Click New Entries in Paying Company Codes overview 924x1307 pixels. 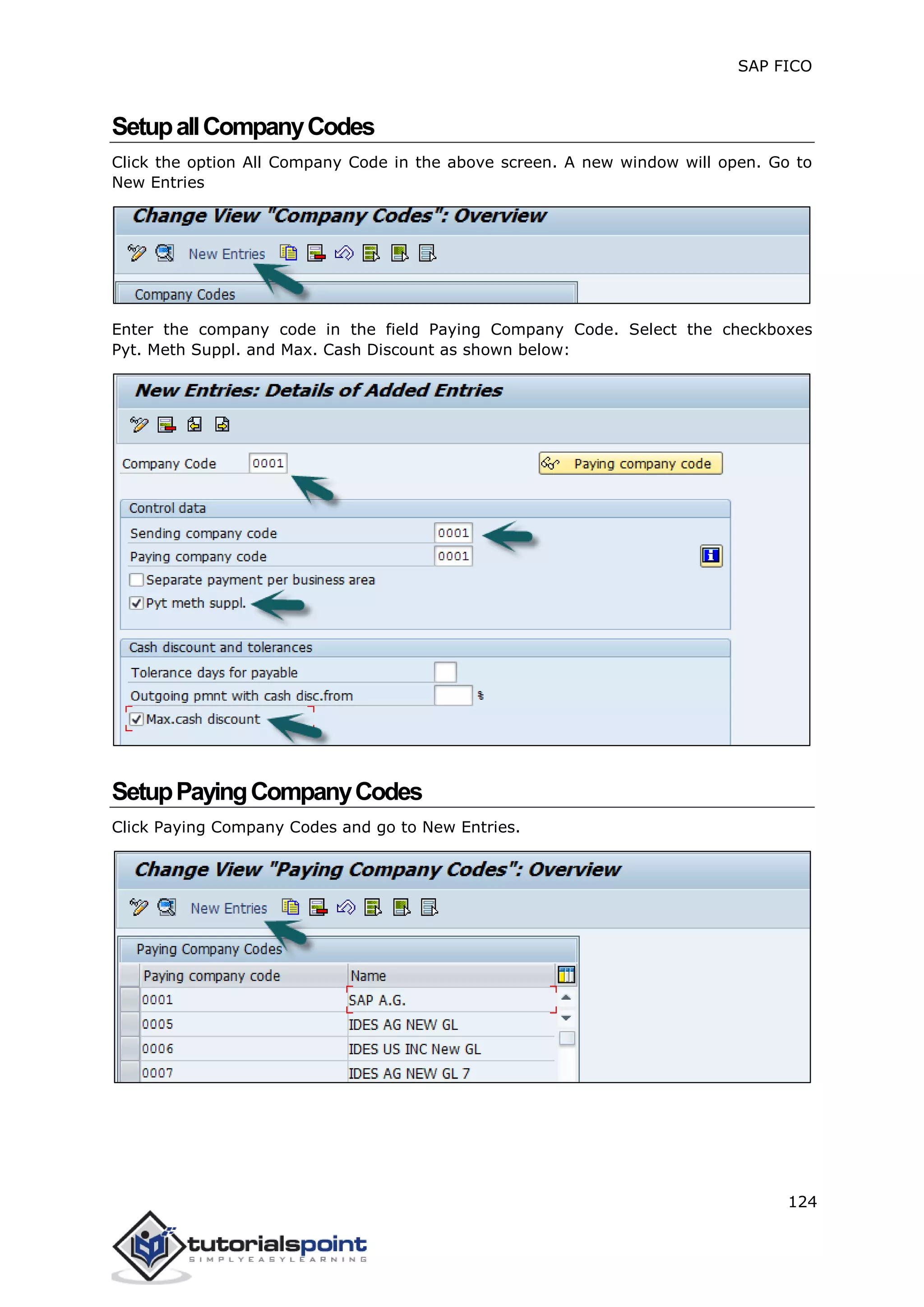[x=229, y=908]
